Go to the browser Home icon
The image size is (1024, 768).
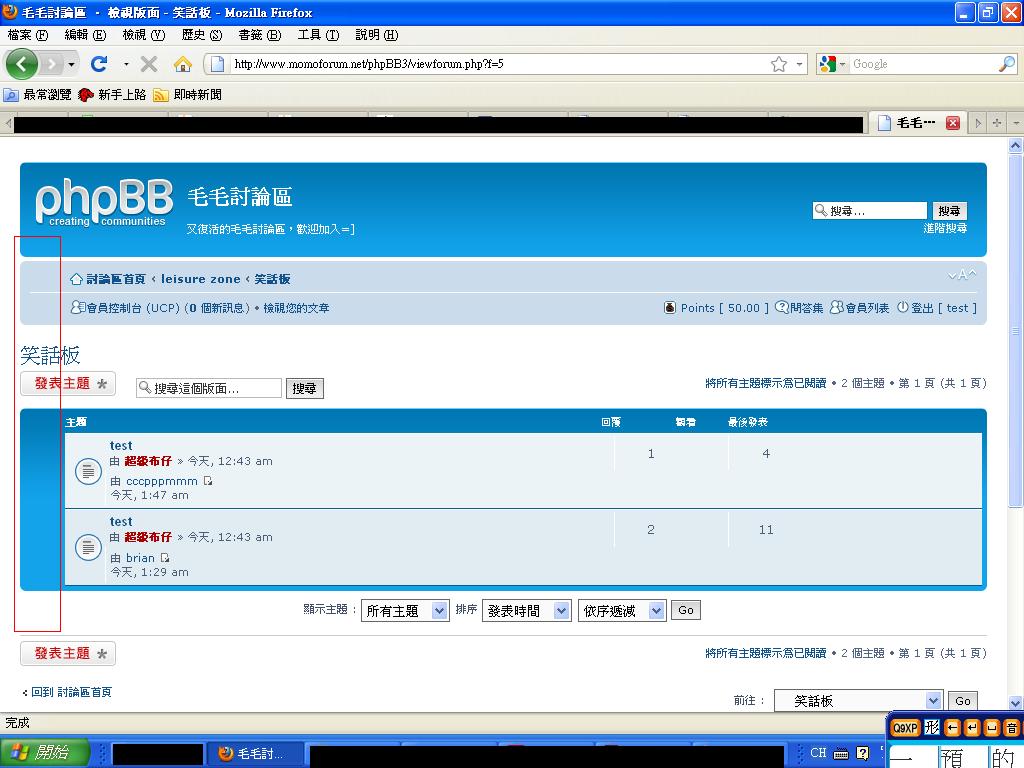click(x=183, y=64)
